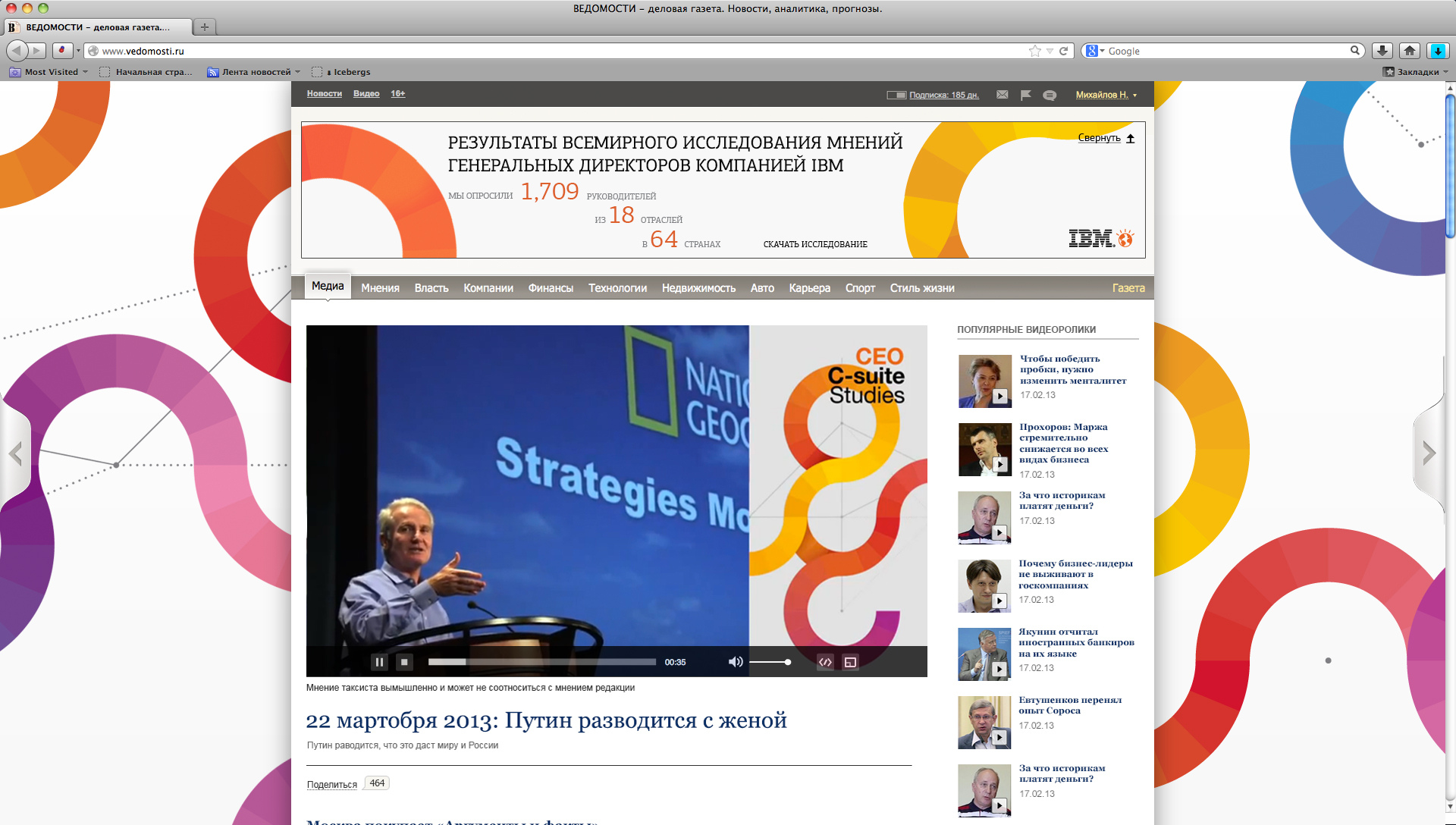
Task: Open the video embed code icon
Action: (825, 662)
